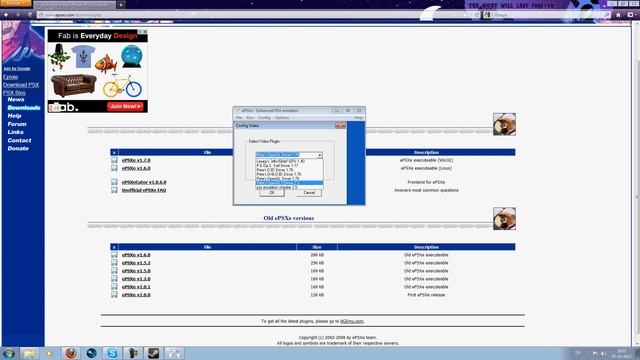Select Lewpy's 3dfx/Glide GPU 1.40 option
The image size is (640, 360).
289,162
